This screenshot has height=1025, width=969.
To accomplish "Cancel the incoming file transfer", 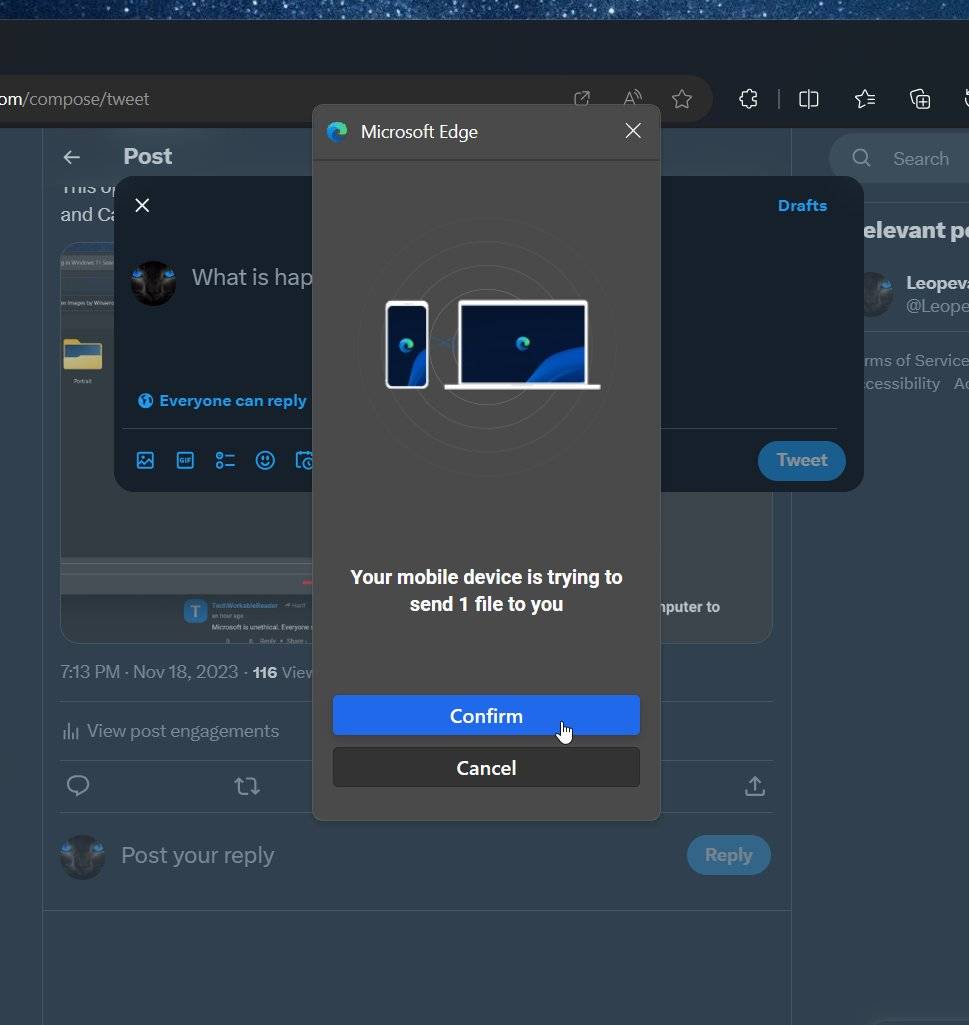I will coord(486,767).
